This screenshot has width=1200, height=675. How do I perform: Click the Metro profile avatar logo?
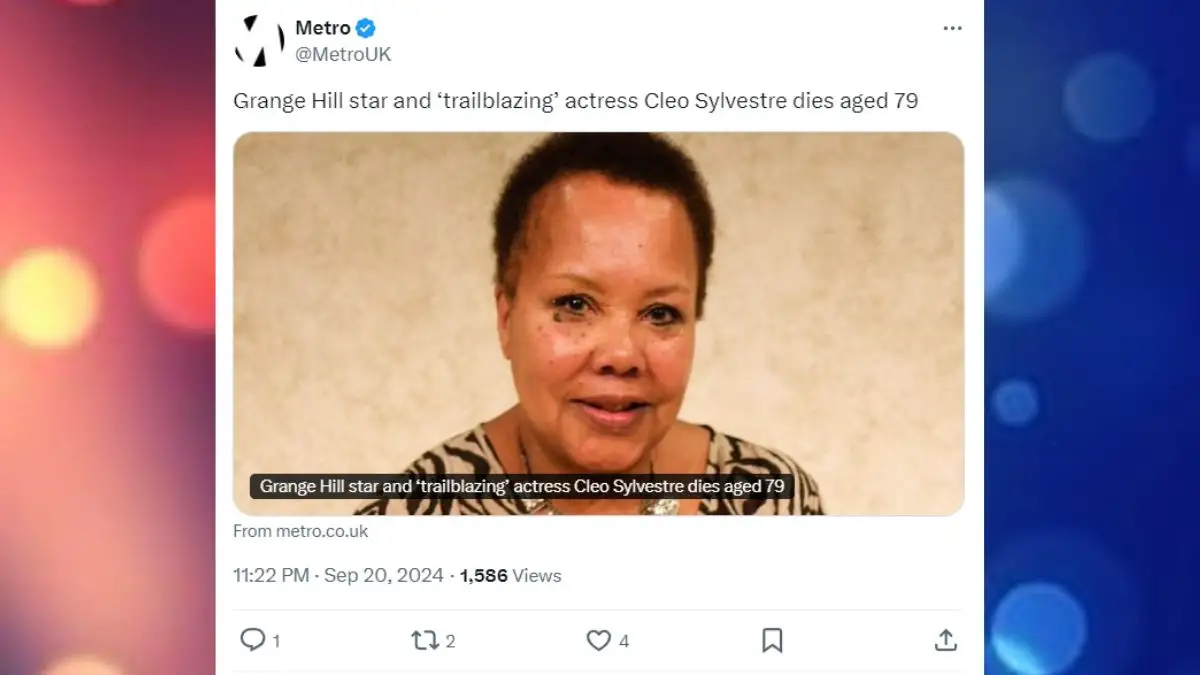coord(259,41)
